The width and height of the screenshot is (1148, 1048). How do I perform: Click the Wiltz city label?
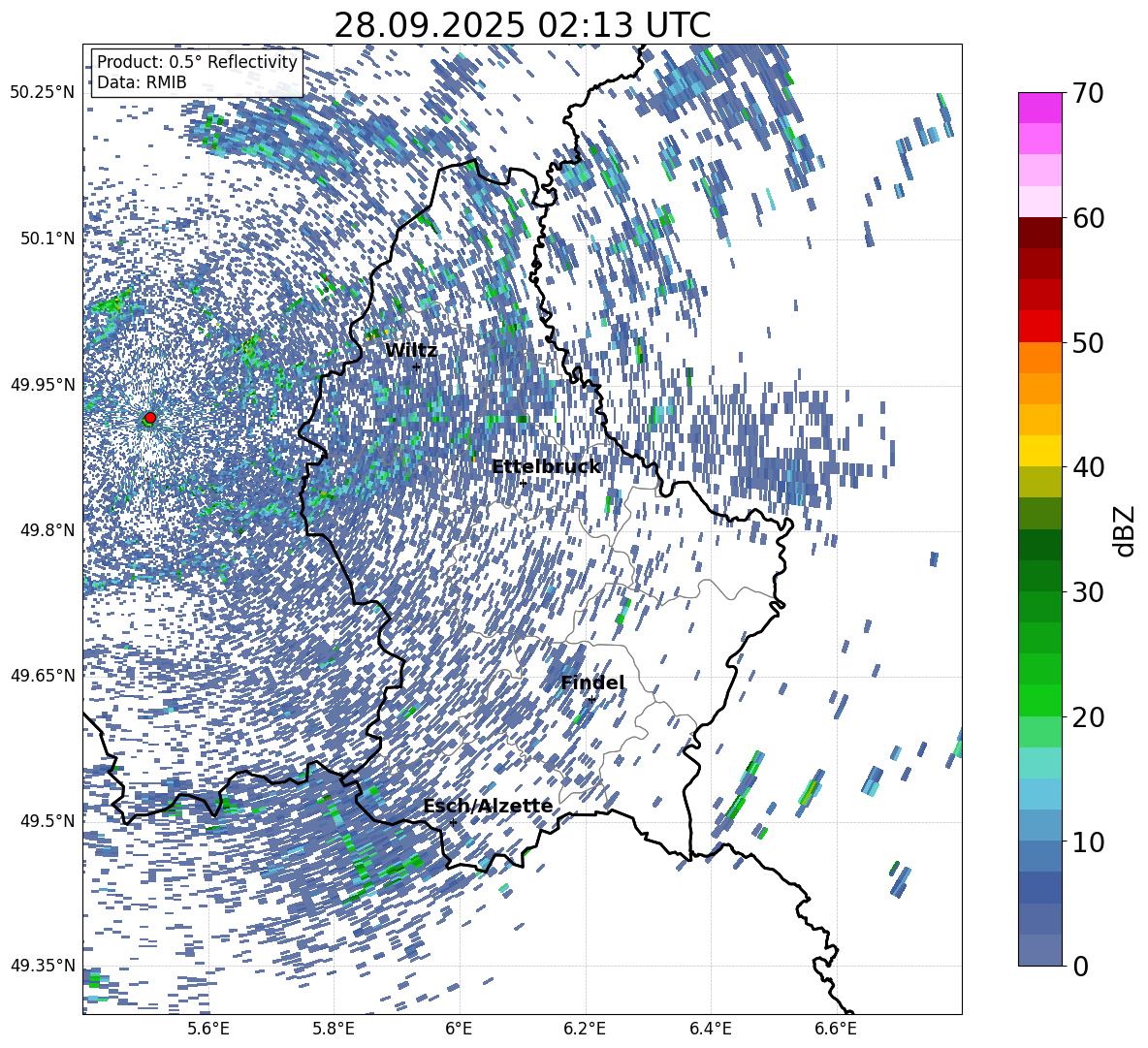[x=411, y=351]
